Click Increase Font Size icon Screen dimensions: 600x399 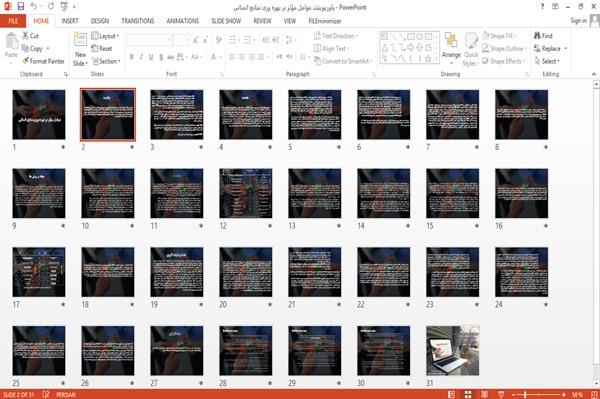pos(196,40)
